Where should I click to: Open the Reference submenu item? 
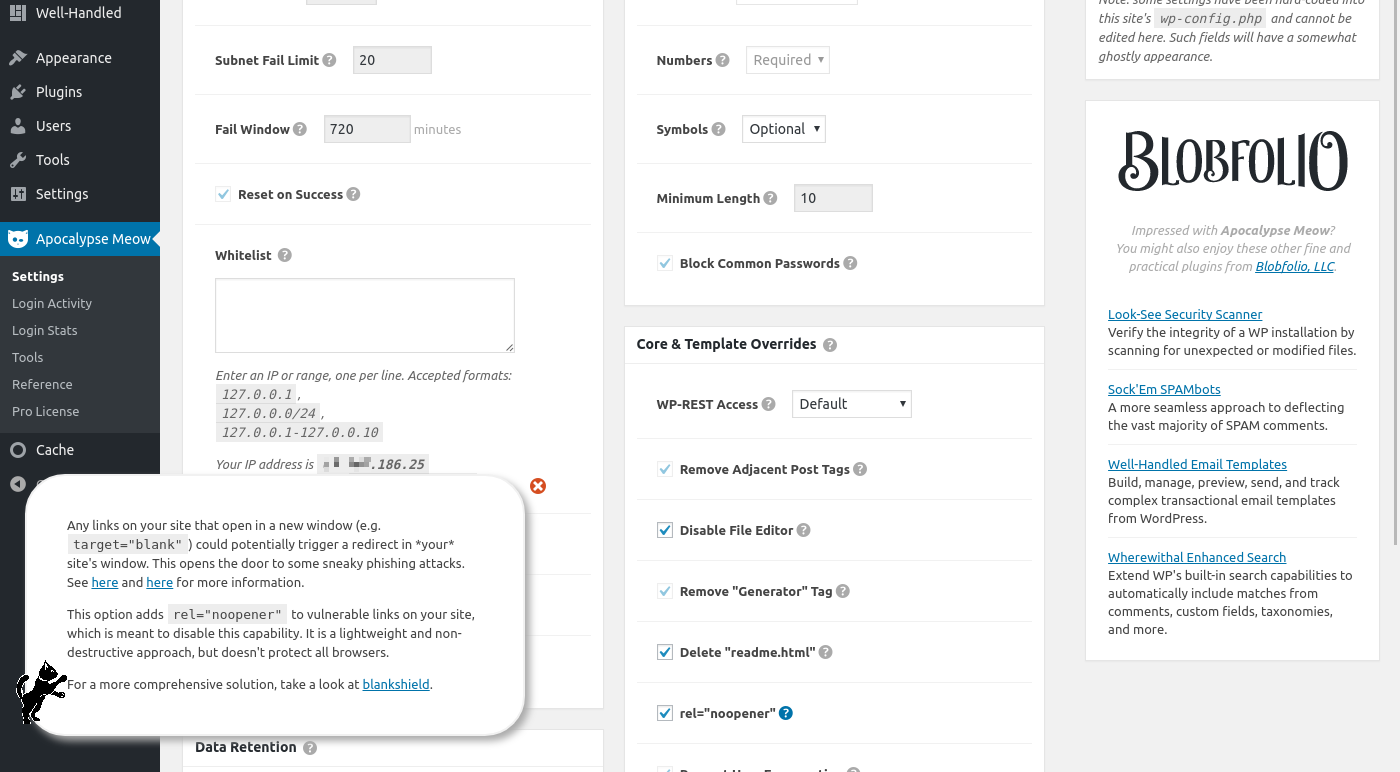pos(42,384)
